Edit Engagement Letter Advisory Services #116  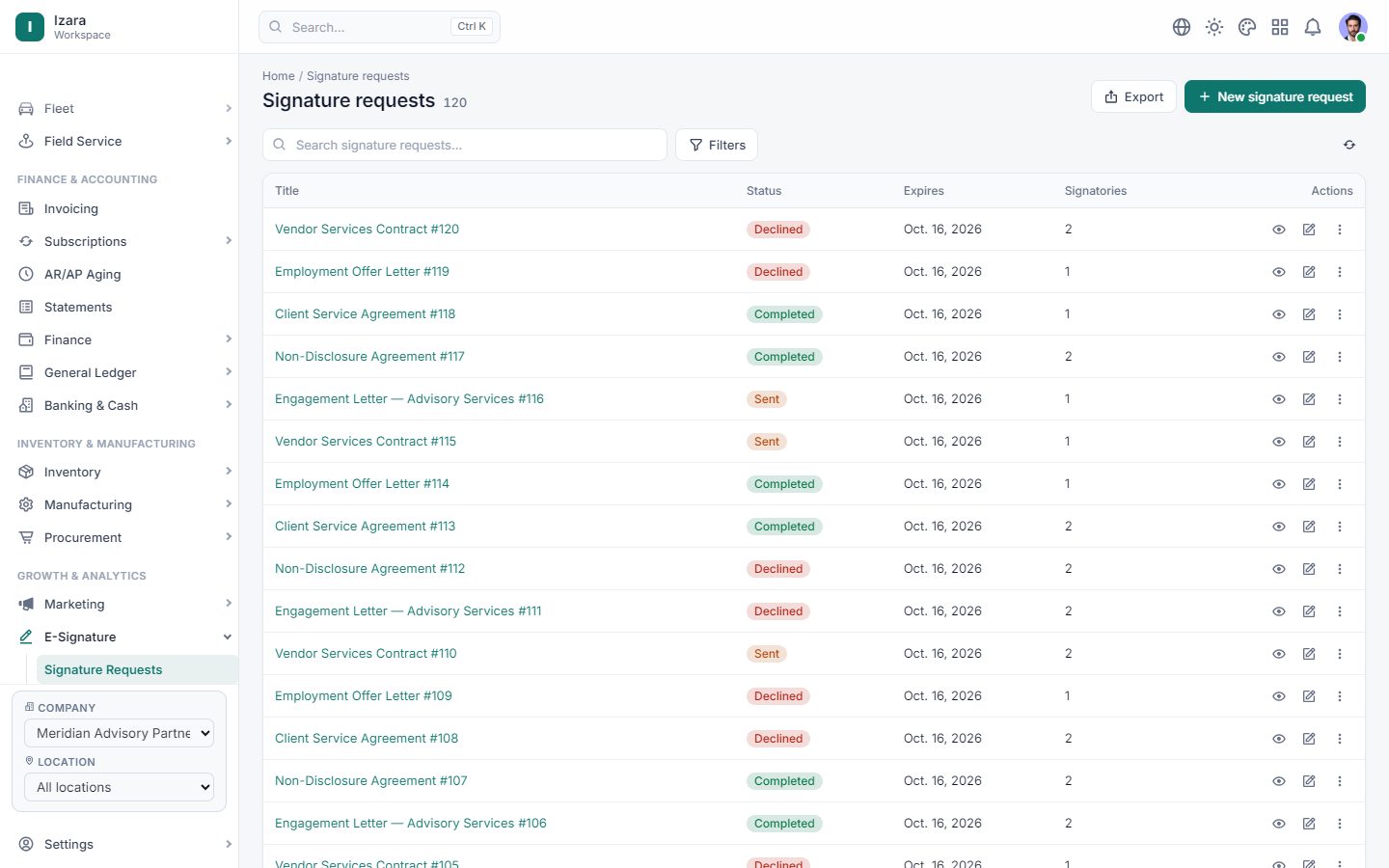click(x=1309, y=399)
